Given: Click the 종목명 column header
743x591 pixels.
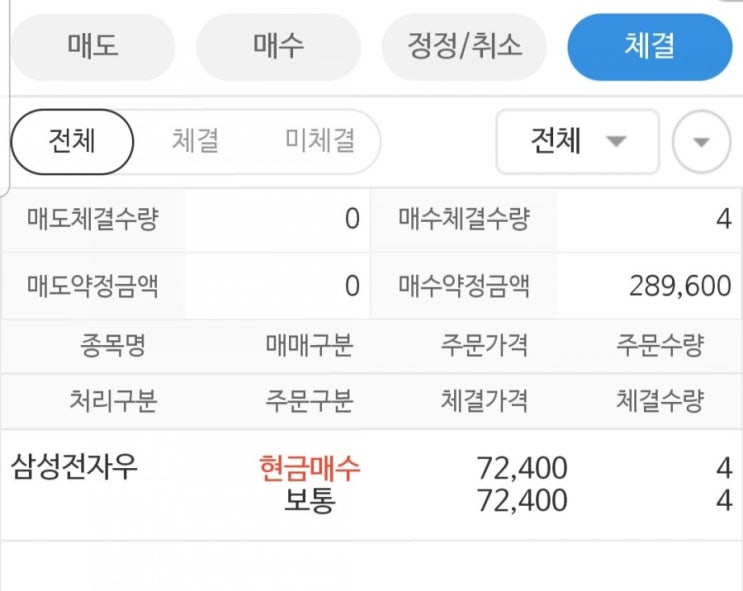Looking at the screenshot, I should 113,347.
